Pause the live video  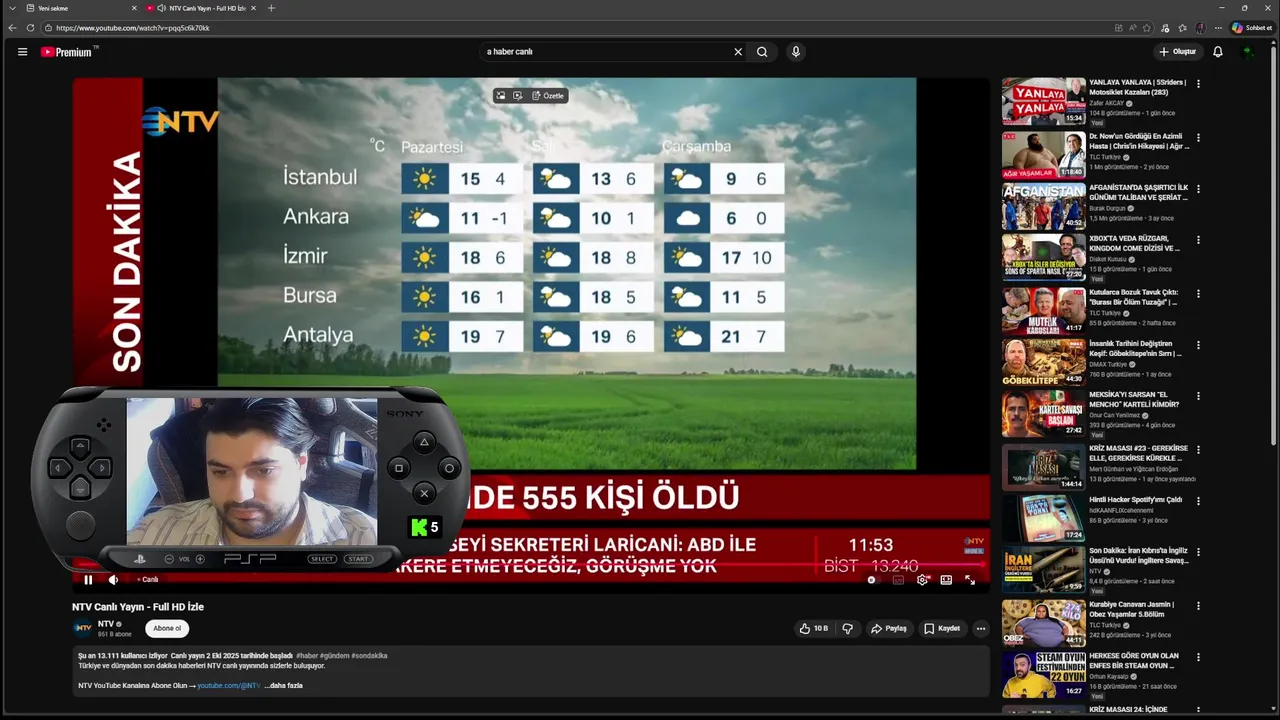88,580
